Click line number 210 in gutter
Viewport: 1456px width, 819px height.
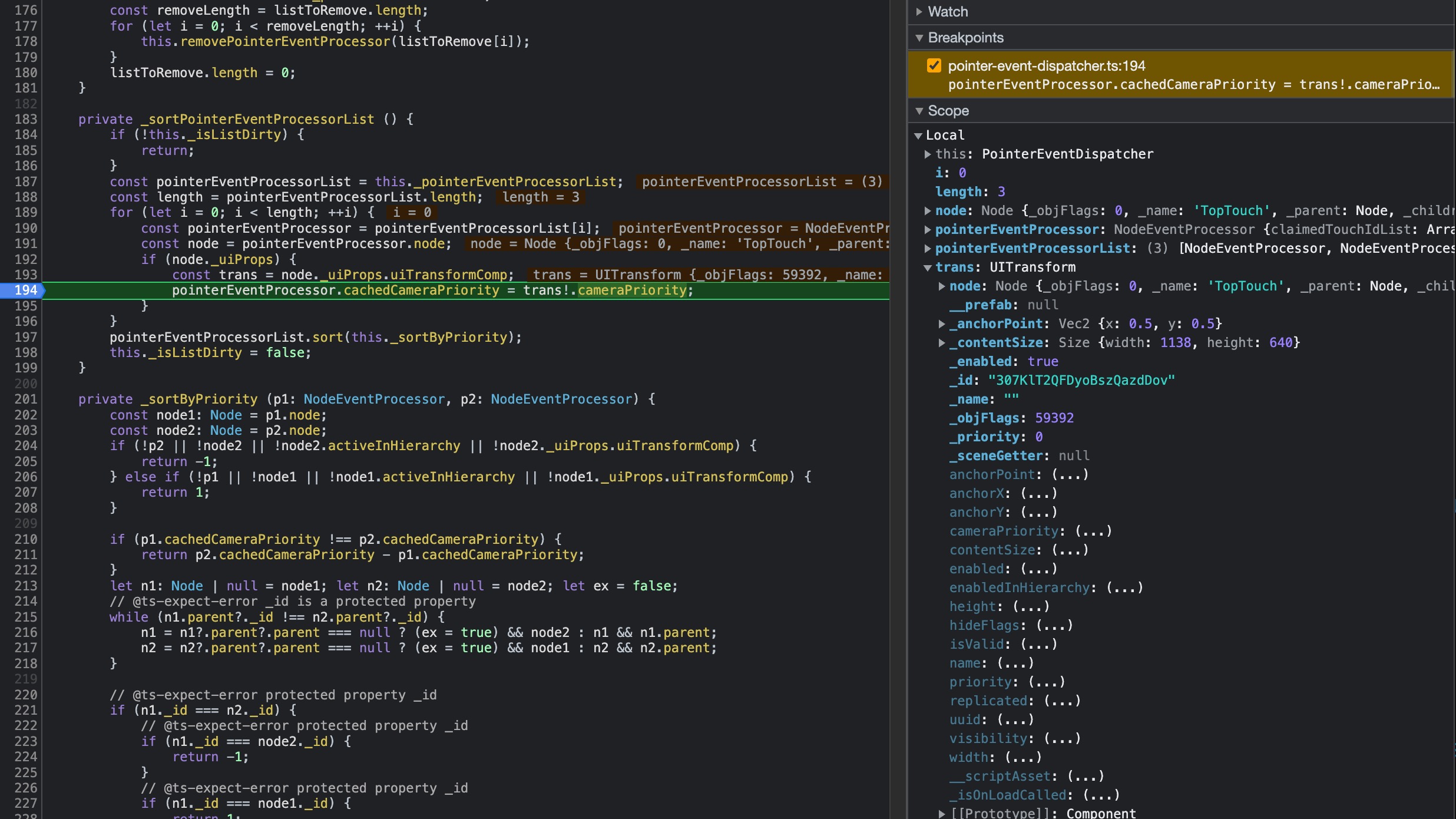(x=25, y=539)
